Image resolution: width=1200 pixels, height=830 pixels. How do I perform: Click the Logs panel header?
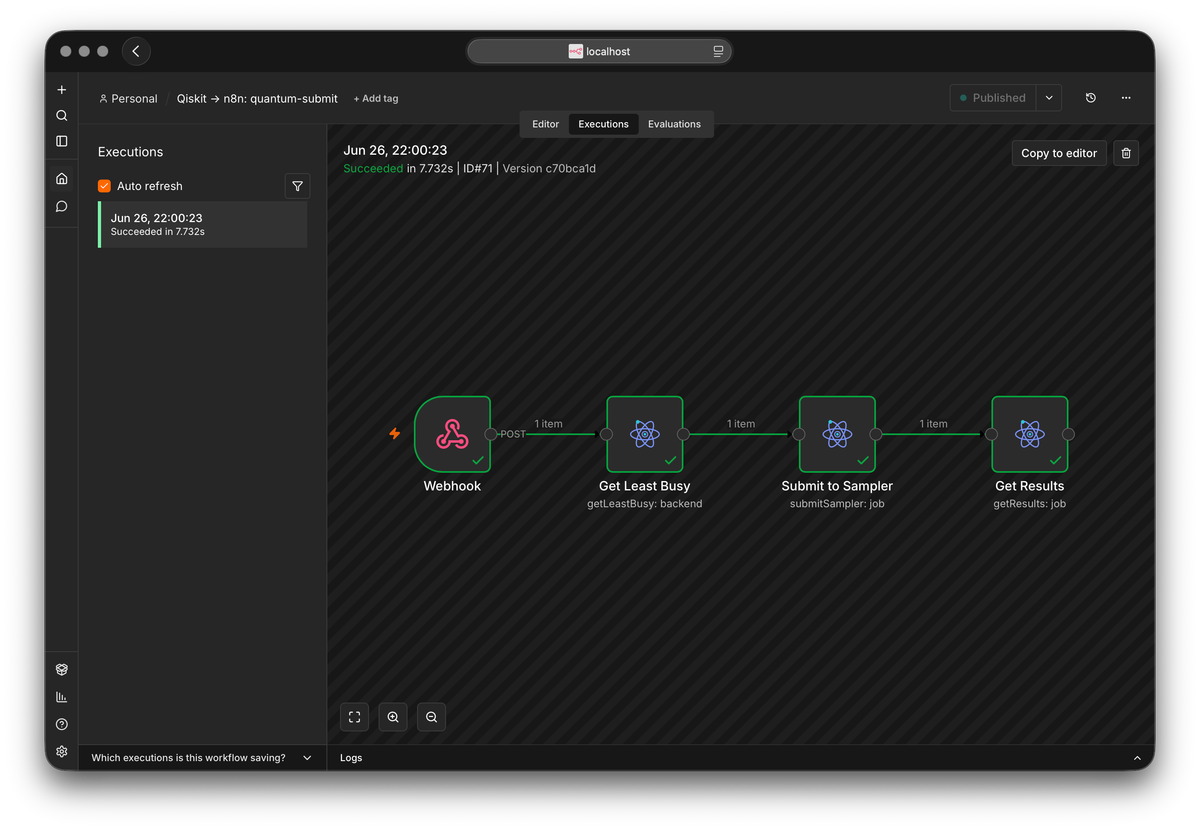click(741, 758)
